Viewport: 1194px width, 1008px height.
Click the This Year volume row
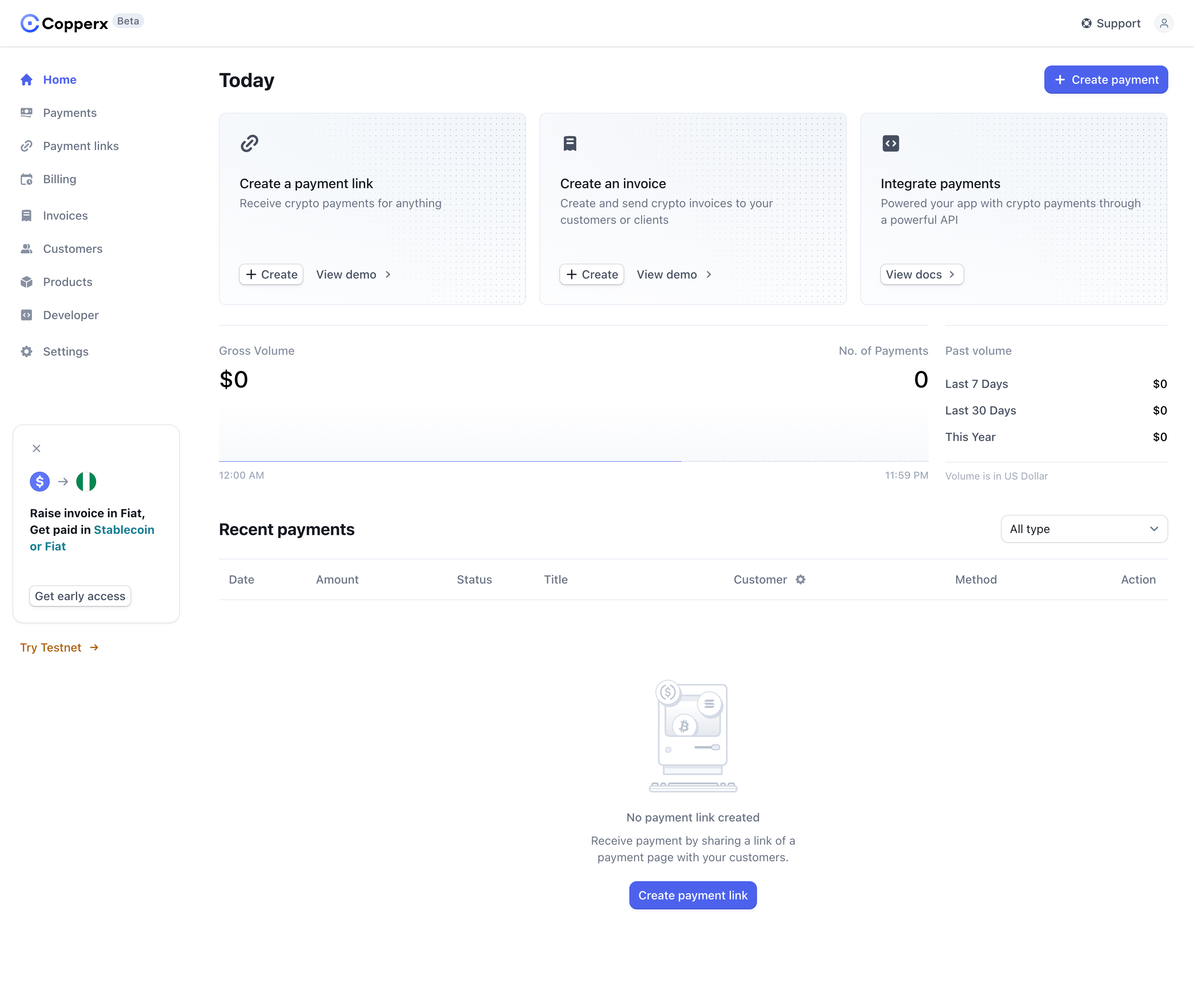(1056, 437)
